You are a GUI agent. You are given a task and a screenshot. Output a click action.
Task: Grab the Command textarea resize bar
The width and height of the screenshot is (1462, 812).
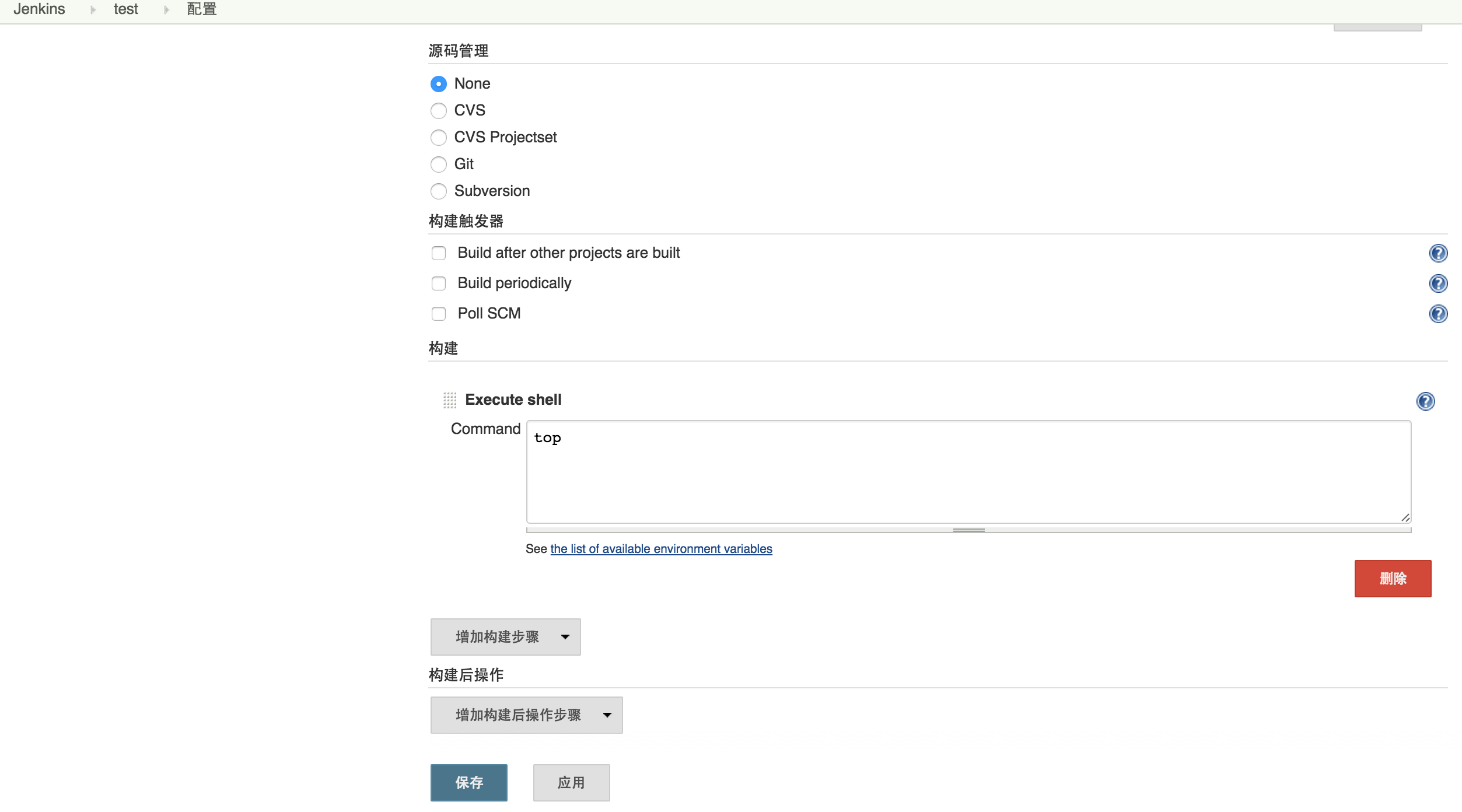pos(968,530)
